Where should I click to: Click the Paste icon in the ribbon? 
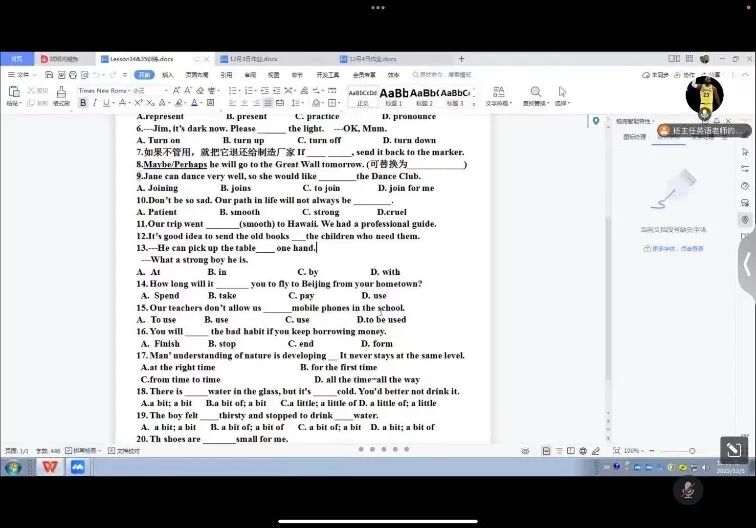(14, 92)
